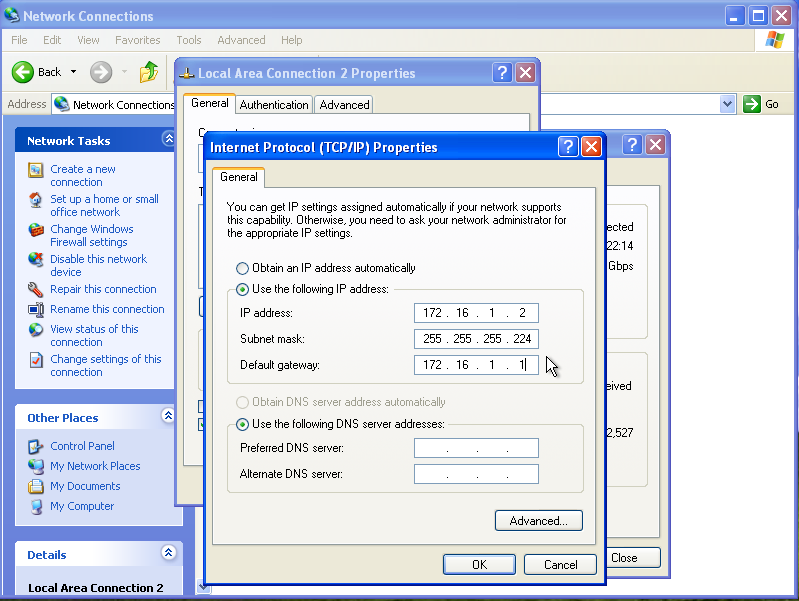Click the My Network Places icon
The width and height of the screenshot is (799, 601).
36,466
